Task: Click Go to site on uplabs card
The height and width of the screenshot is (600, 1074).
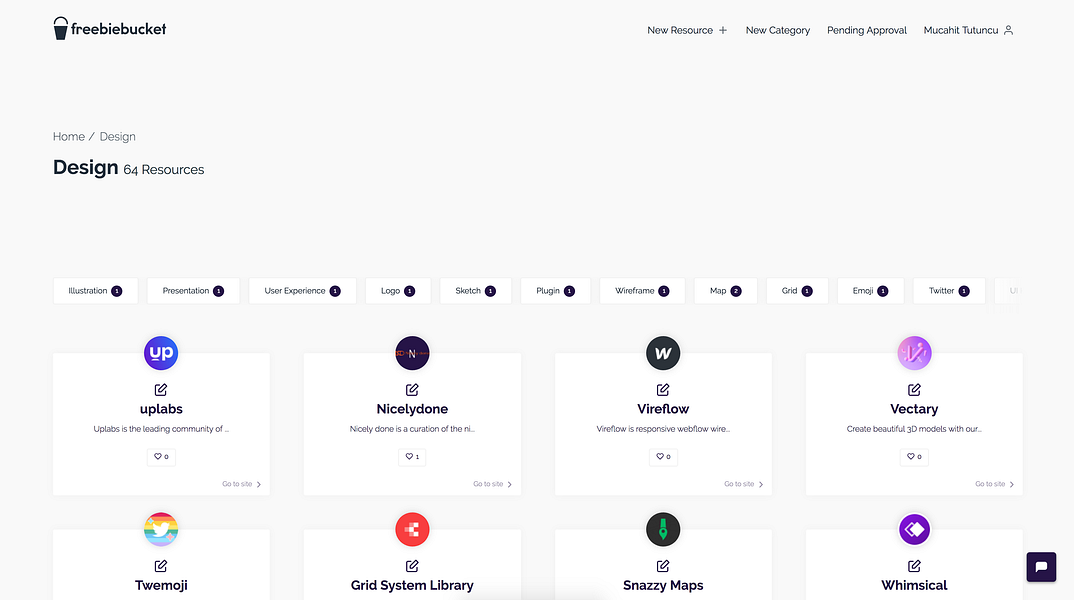Action: (x=242, y=484)
